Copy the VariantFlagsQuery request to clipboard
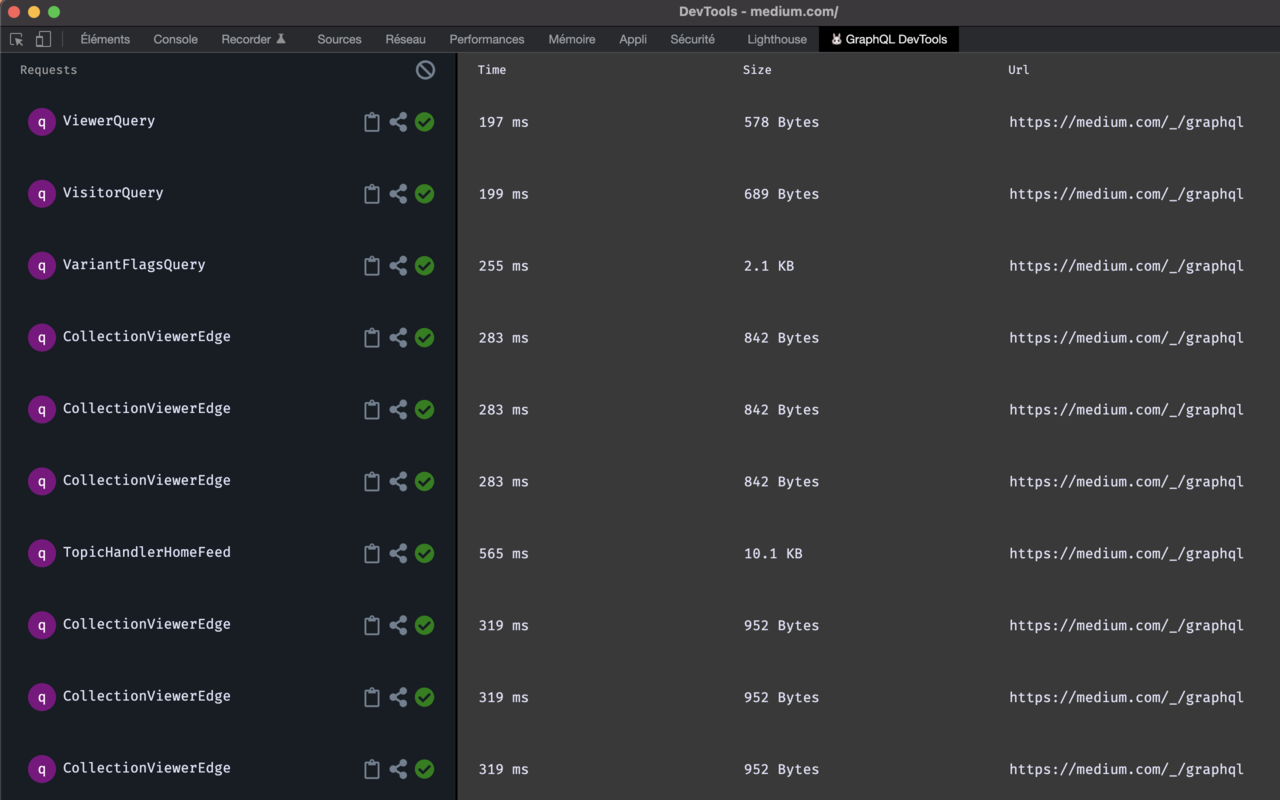This screenshot has height=800, width=1280. point(372,266)
